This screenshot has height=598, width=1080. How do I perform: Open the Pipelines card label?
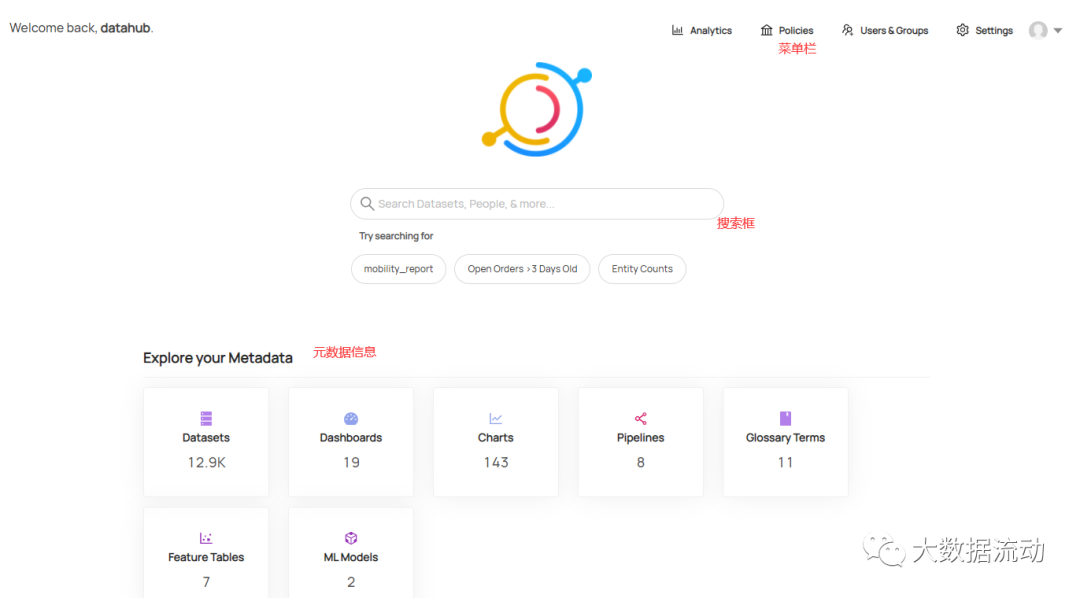(x=641, y=437)
